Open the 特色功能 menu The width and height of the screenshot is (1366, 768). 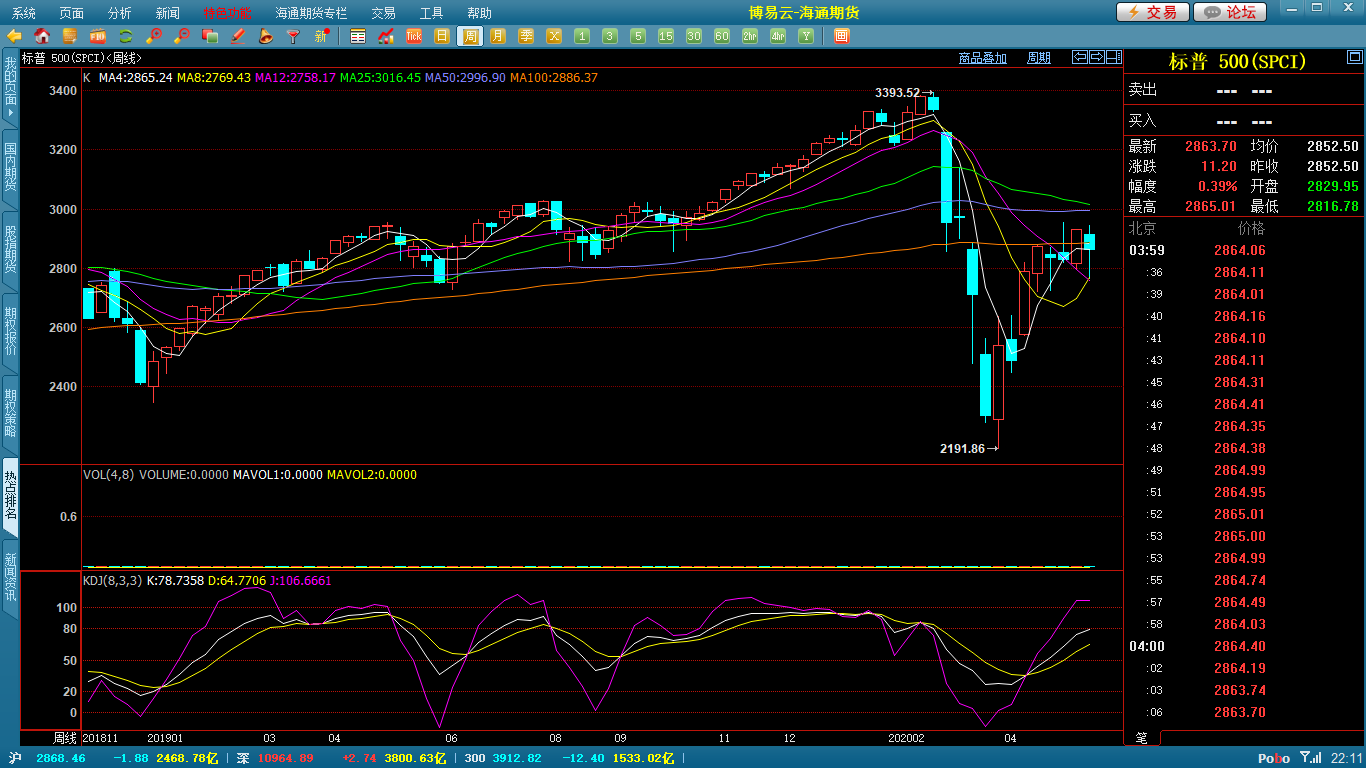pyautogui.click(x=228, y=13)
